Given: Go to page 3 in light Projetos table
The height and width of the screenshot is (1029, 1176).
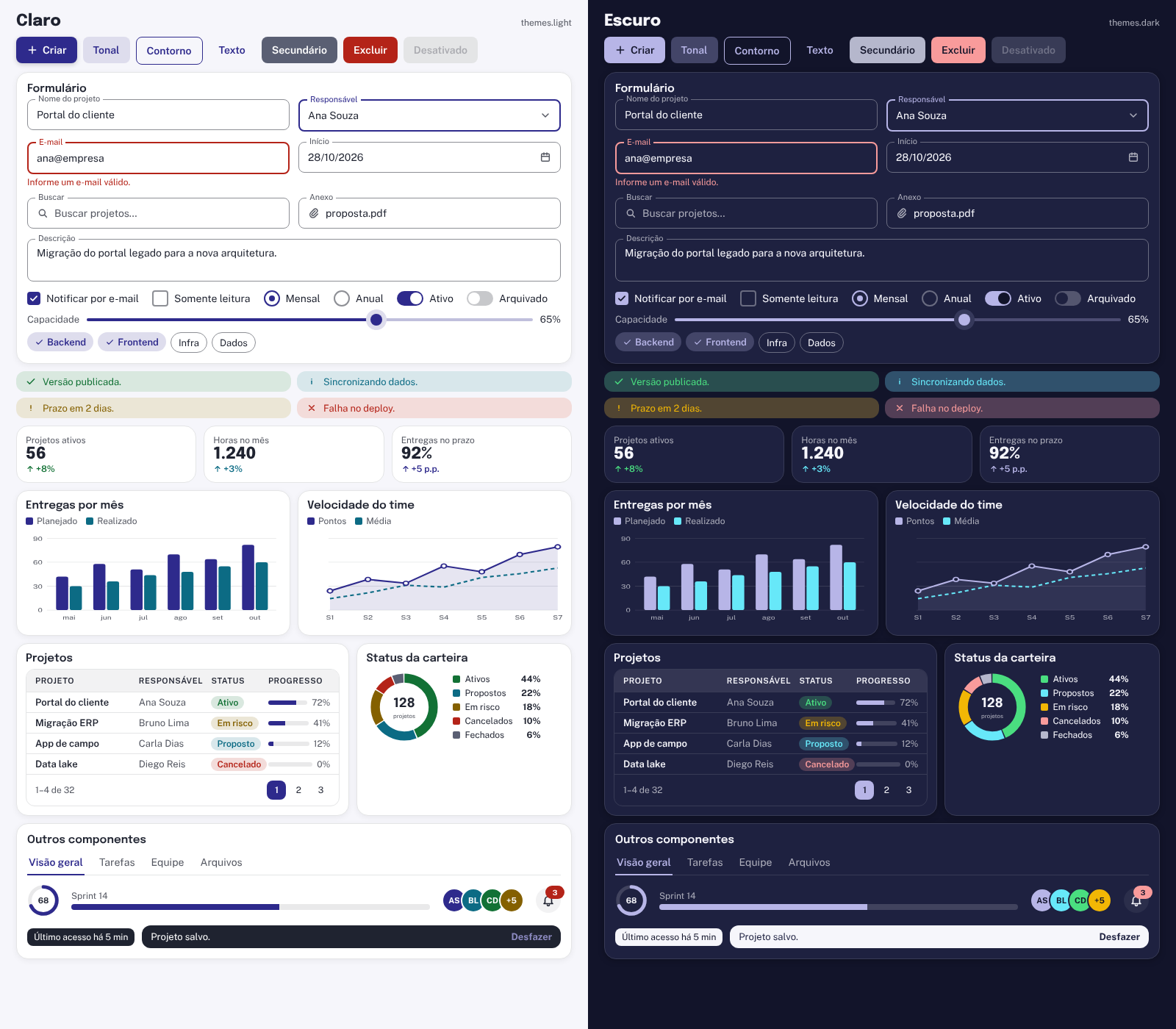Looking at the screenshot, I should (x=320, y=790).
